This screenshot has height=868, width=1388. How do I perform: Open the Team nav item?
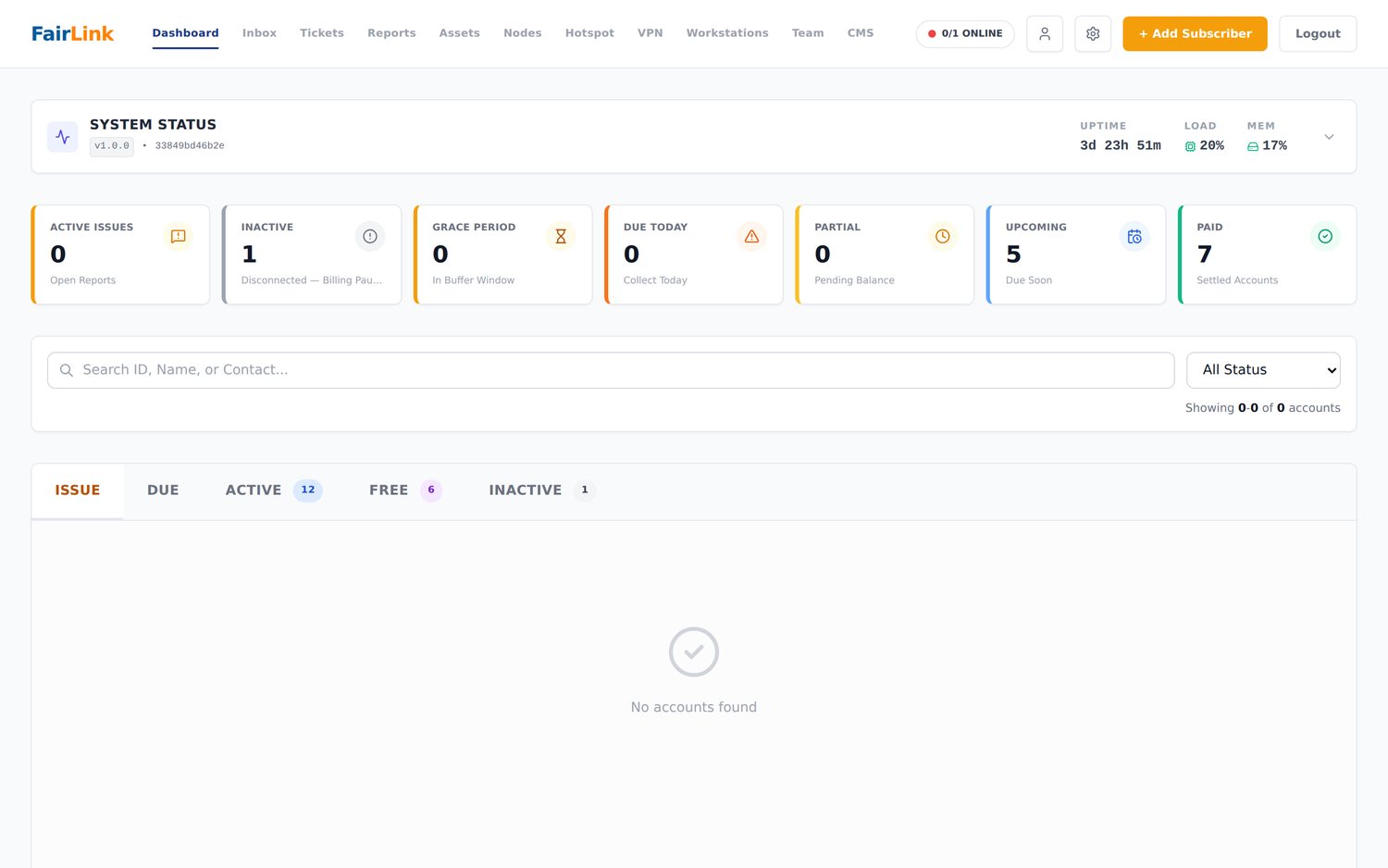[808, 33]
